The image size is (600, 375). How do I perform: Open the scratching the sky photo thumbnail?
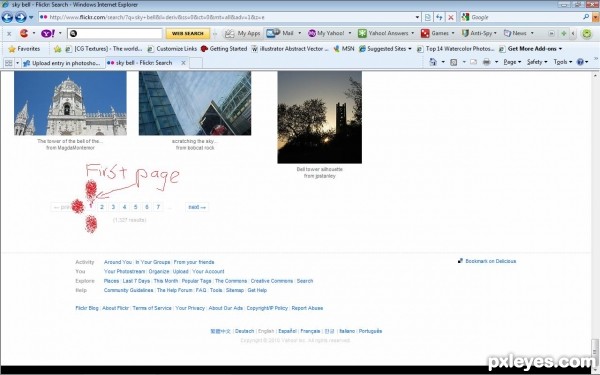(x=195, y=103)
